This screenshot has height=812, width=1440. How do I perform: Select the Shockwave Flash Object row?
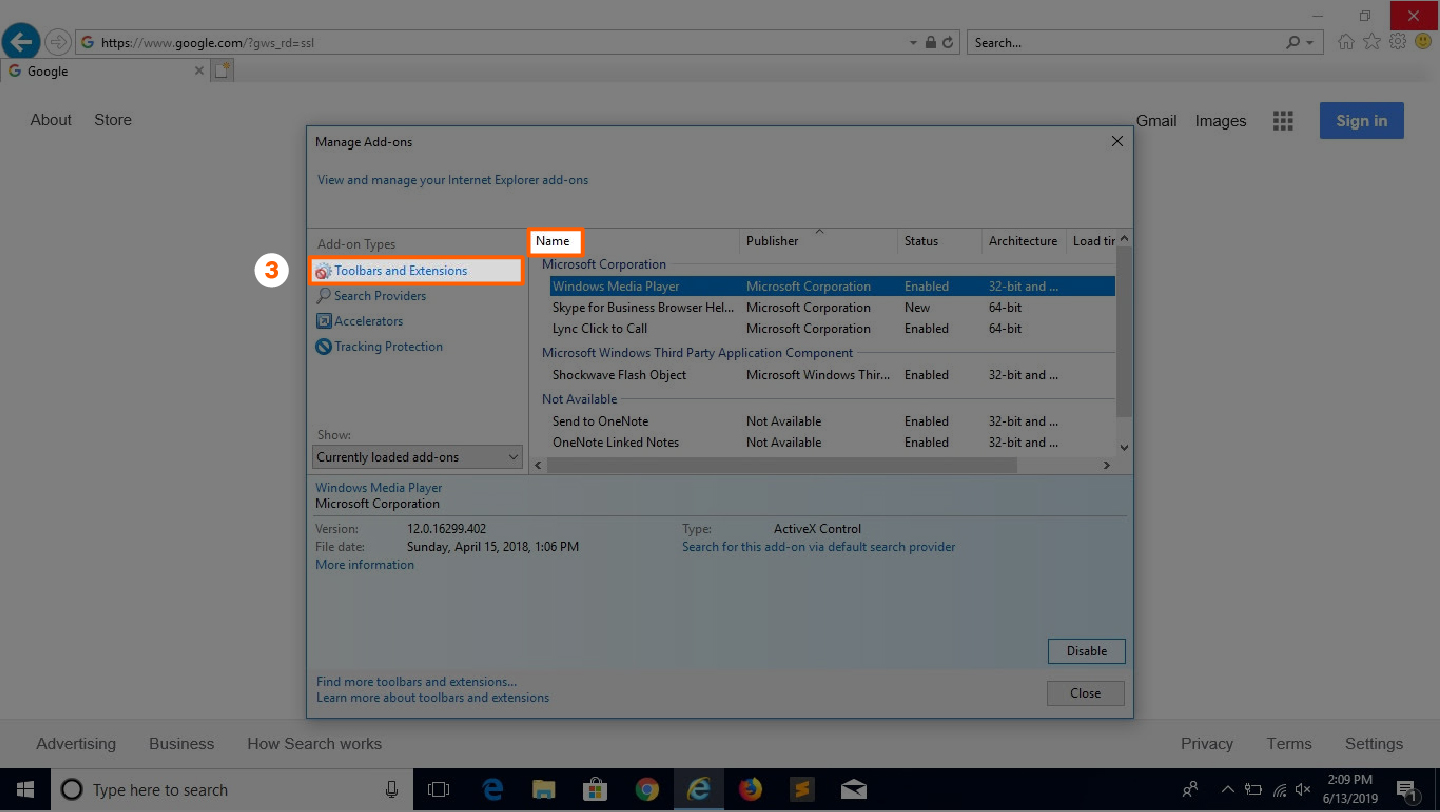(832, 375)
